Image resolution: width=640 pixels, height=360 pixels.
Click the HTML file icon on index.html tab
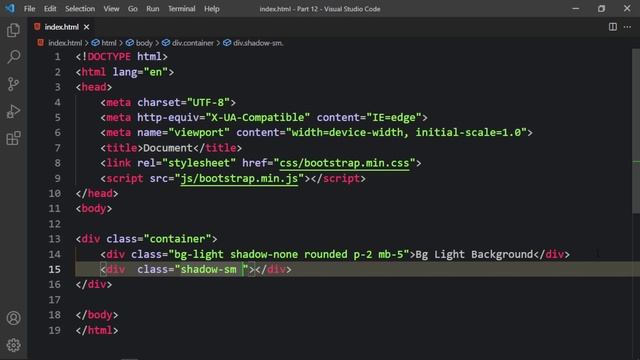(37, 27)
